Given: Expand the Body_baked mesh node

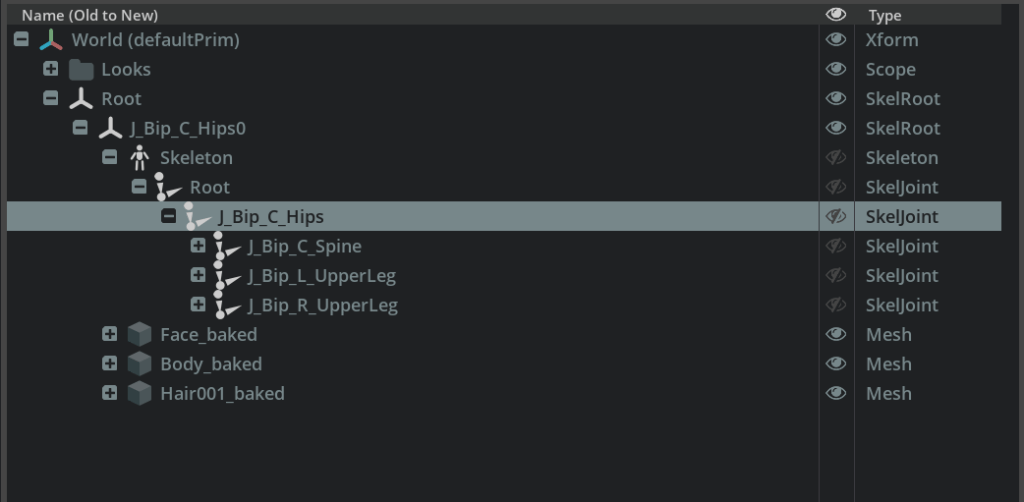Looking at the screenshot, I should pos(110,364).
